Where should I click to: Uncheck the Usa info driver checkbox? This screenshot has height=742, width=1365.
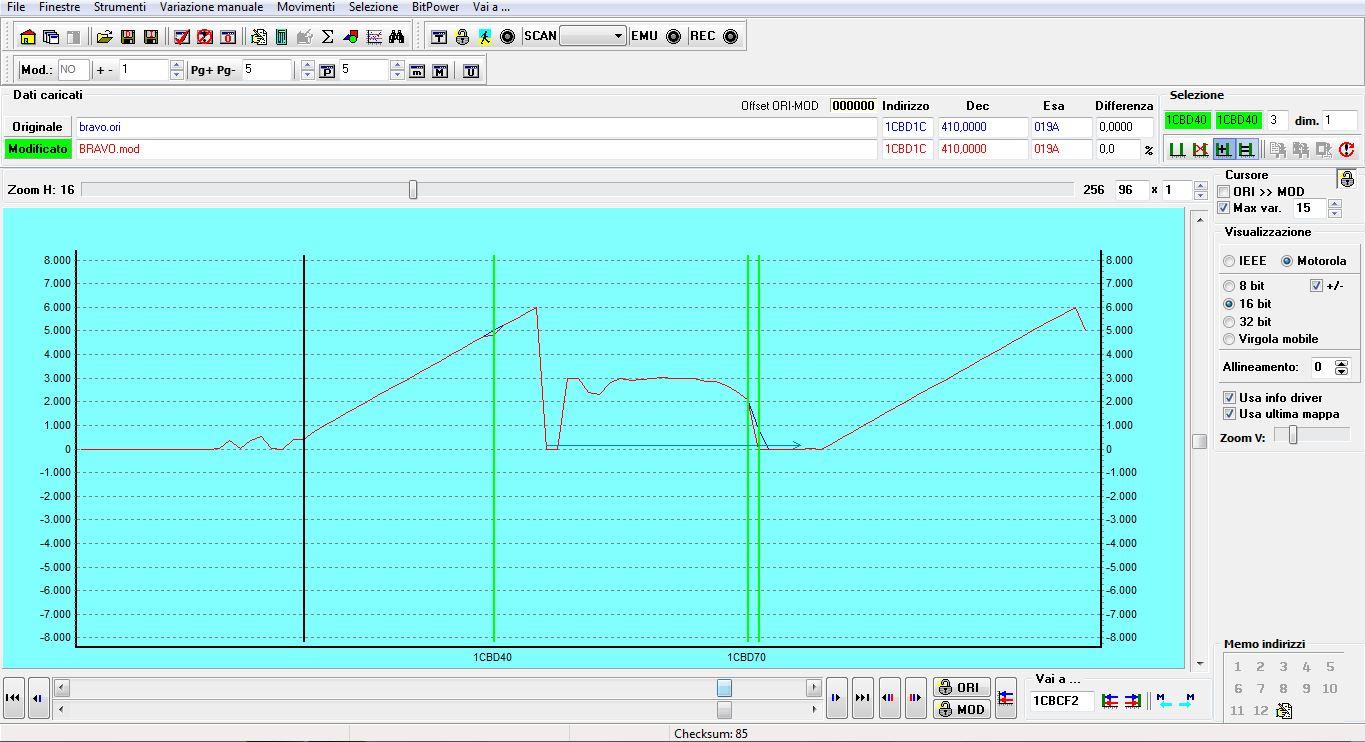(x=1229, y=398)
